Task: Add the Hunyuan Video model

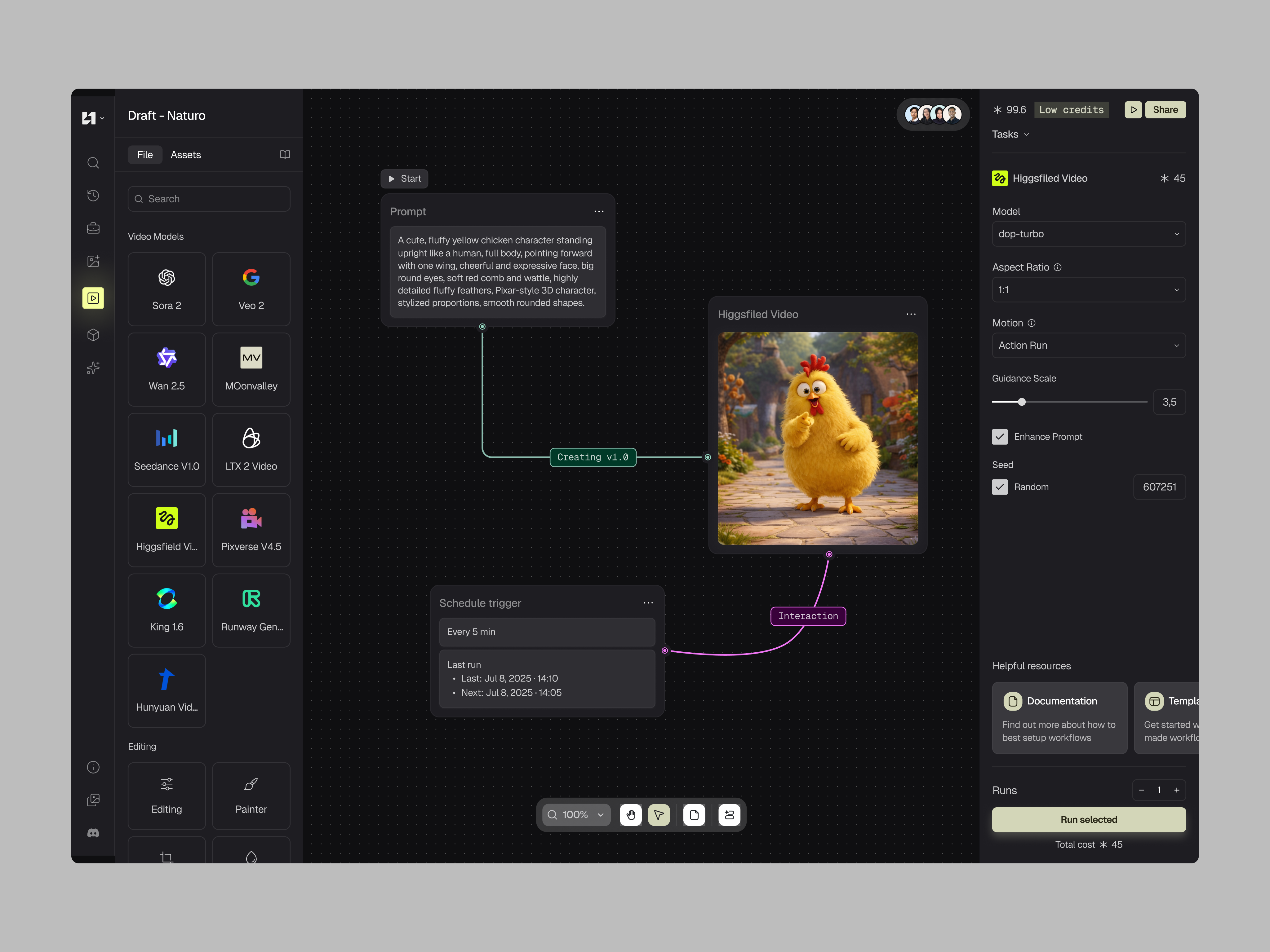Action: click(x=167, y=691)
